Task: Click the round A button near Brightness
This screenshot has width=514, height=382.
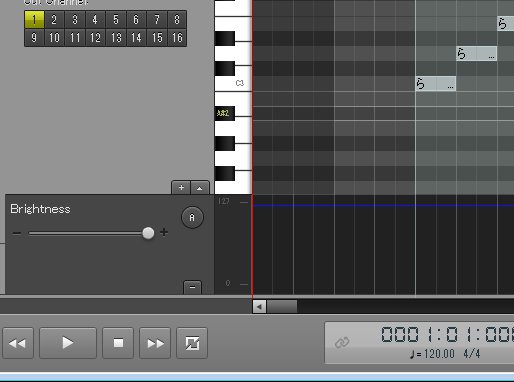Action: [x=192, y=218]
